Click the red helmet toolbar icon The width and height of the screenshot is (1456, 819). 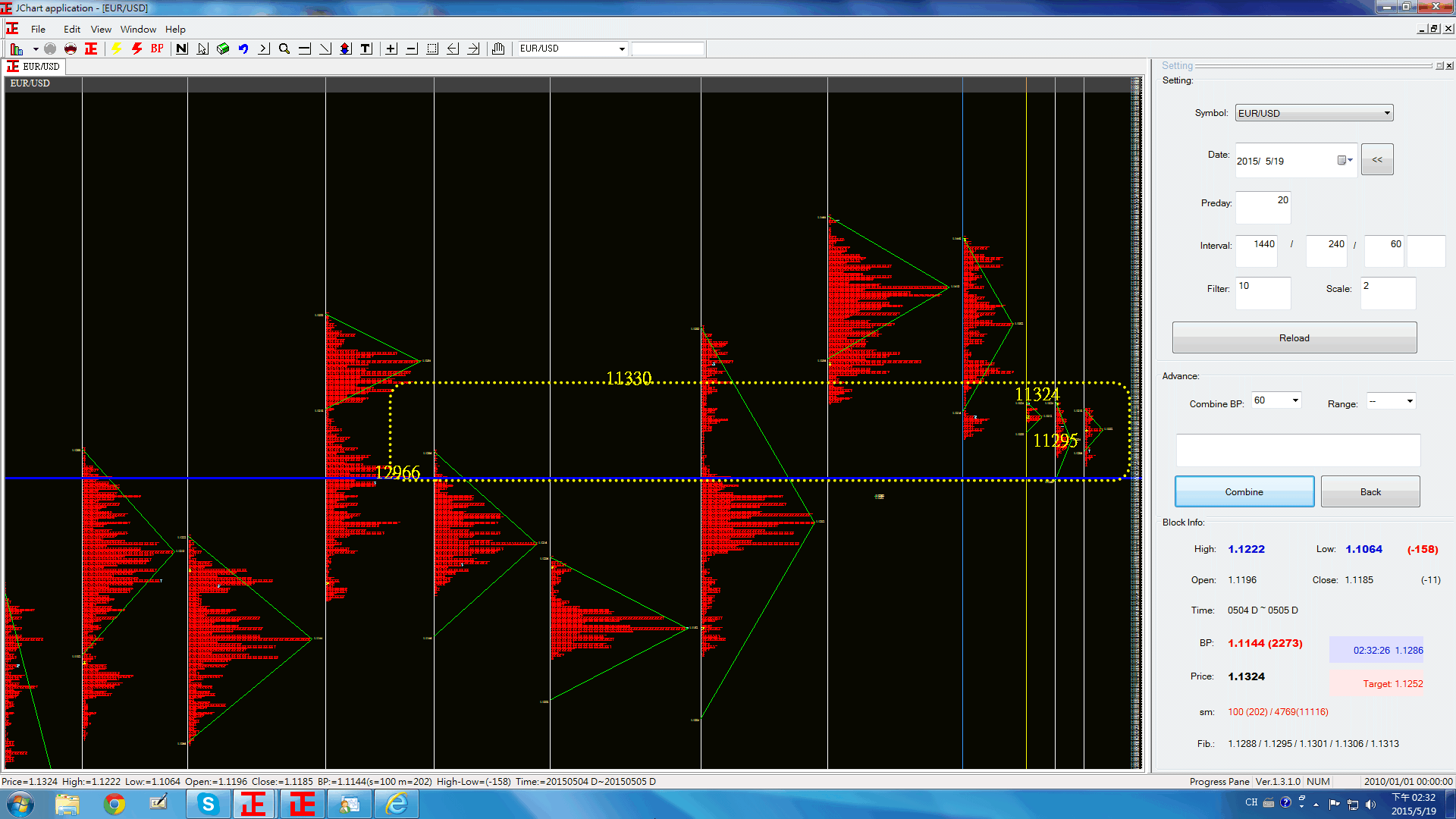pos(71,49)
